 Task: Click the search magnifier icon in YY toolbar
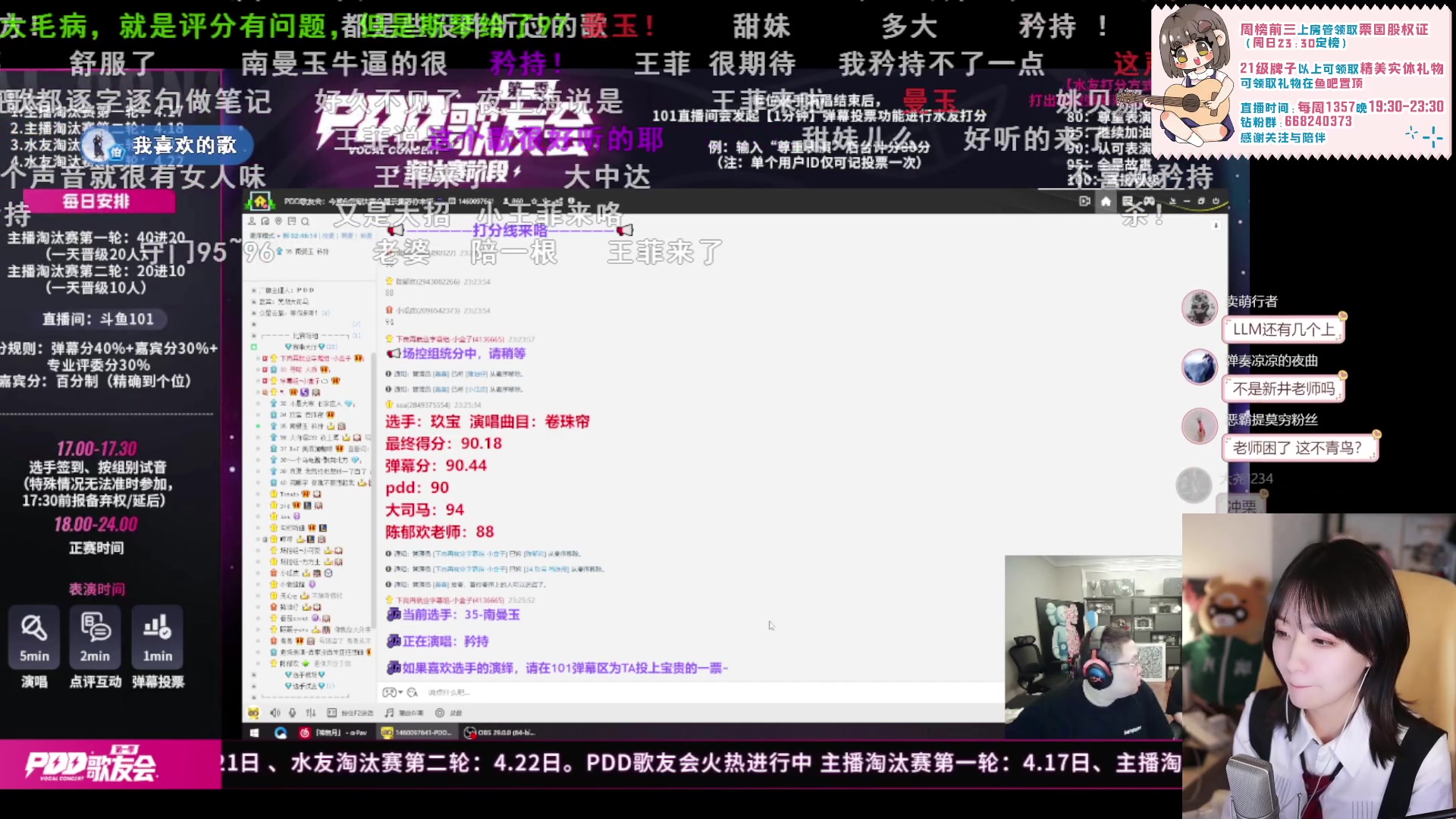tap(305, 221)
